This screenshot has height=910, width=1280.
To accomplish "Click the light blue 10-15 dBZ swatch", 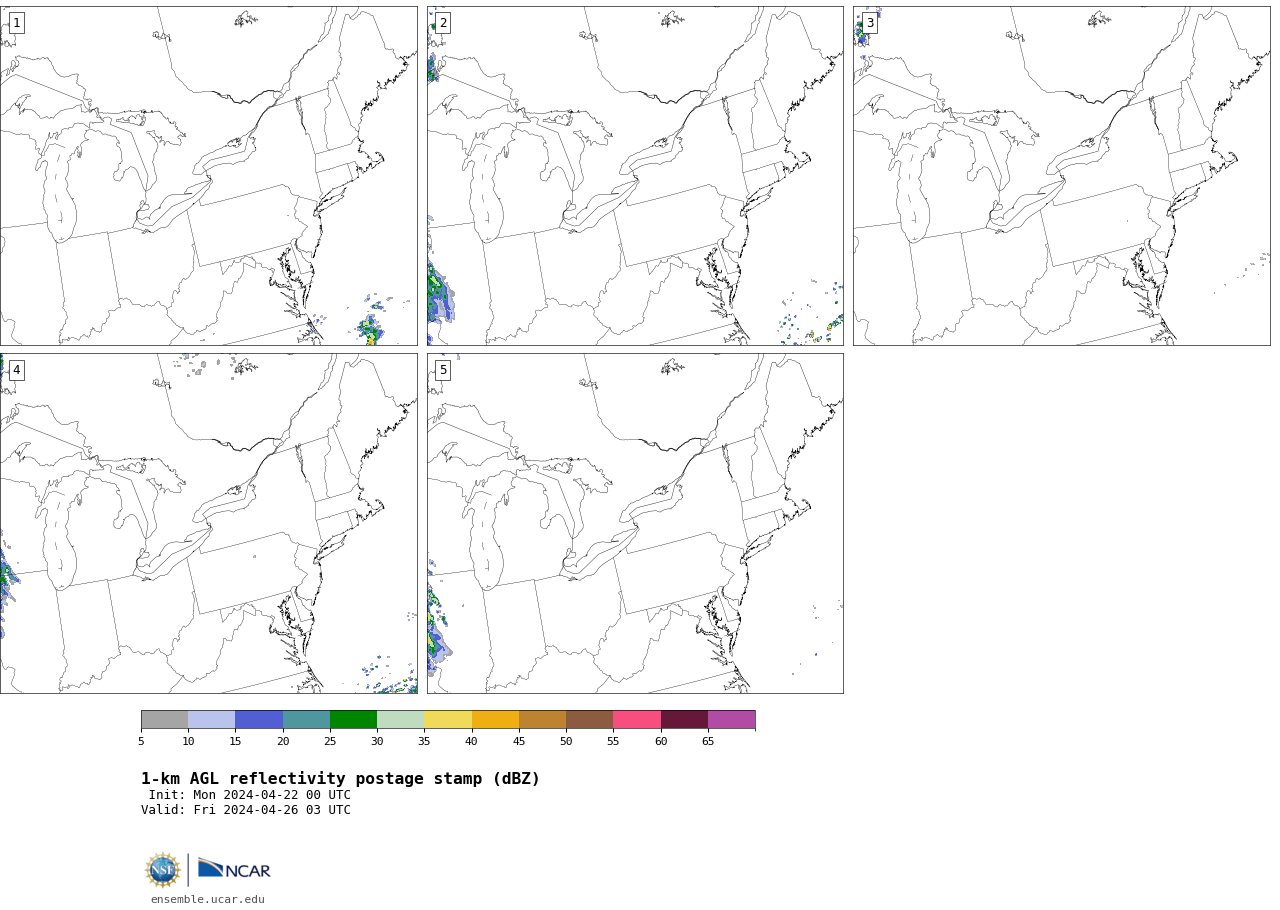I will coord(212,720).
